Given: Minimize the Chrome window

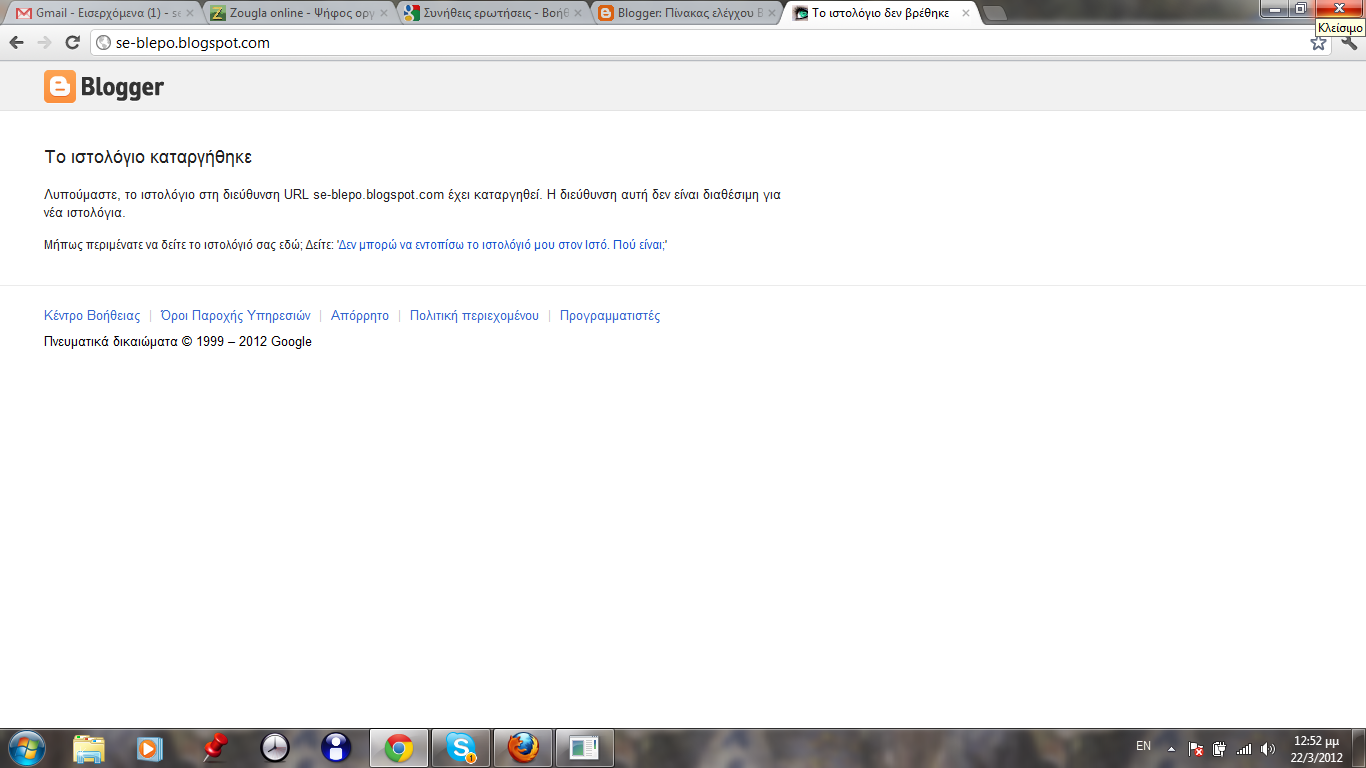Looking at the screenshot, I should point(1275,9).
